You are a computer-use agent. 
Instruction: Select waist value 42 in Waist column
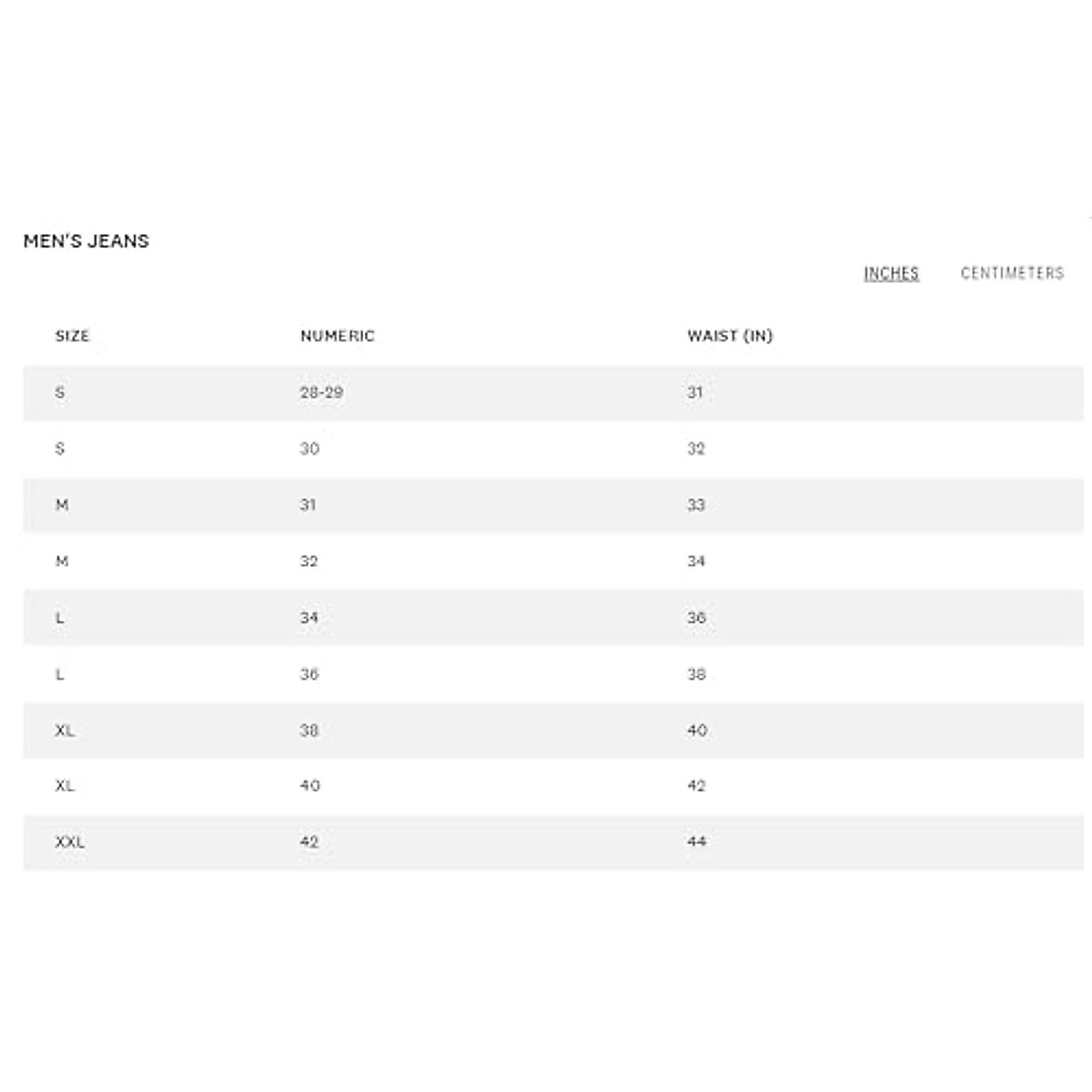[x=696, y=785]
